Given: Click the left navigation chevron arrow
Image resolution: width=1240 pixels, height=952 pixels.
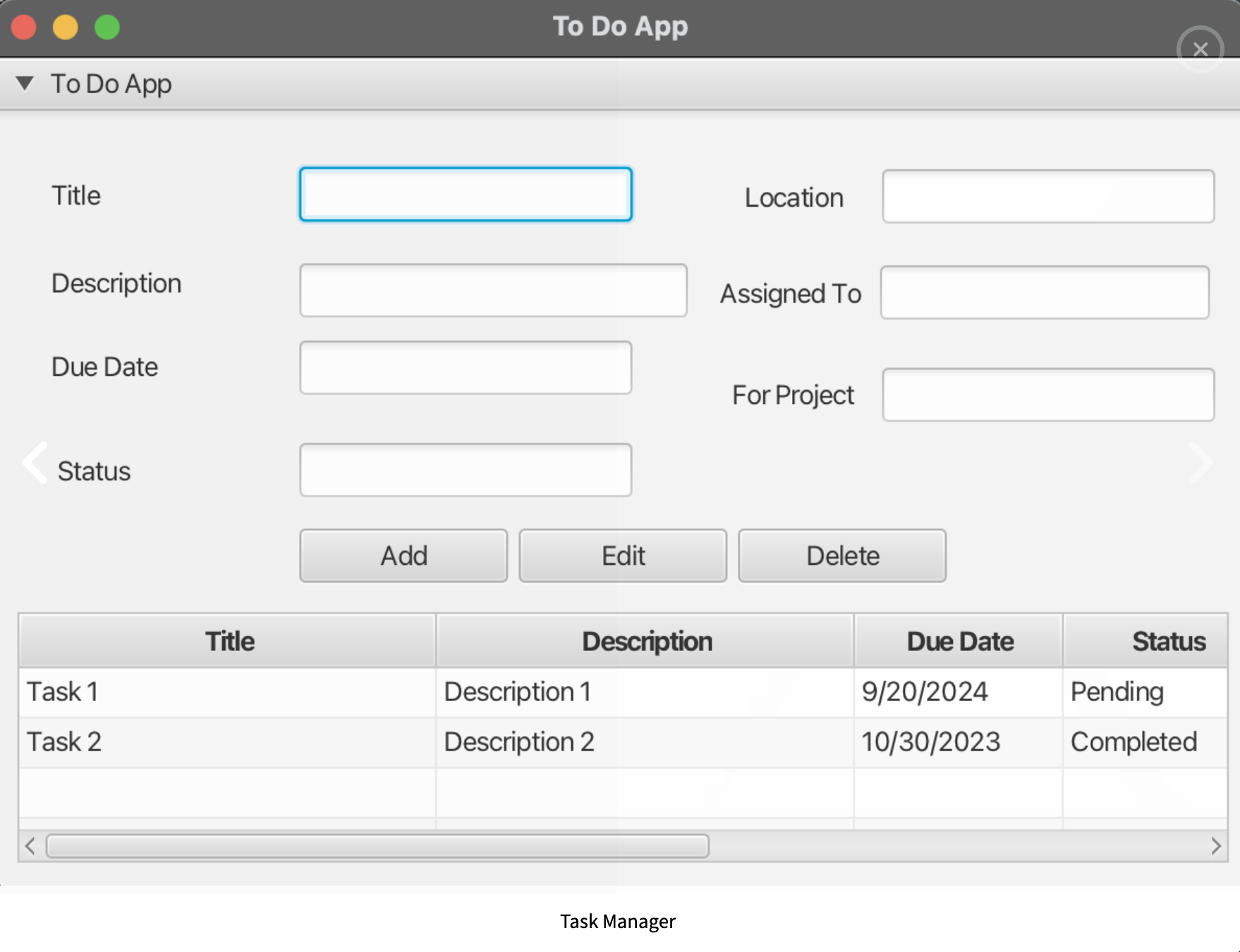Looking at the screenshot, I should pos(34,463).
